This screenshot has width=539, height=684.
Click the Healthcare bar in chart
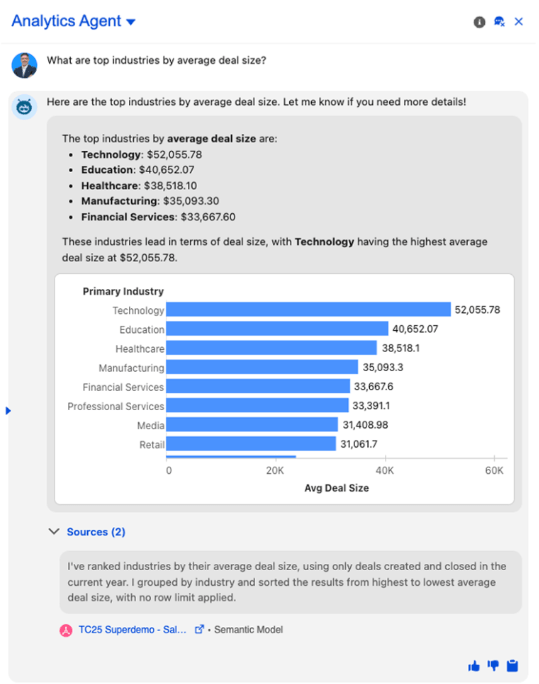pos(271,348)
